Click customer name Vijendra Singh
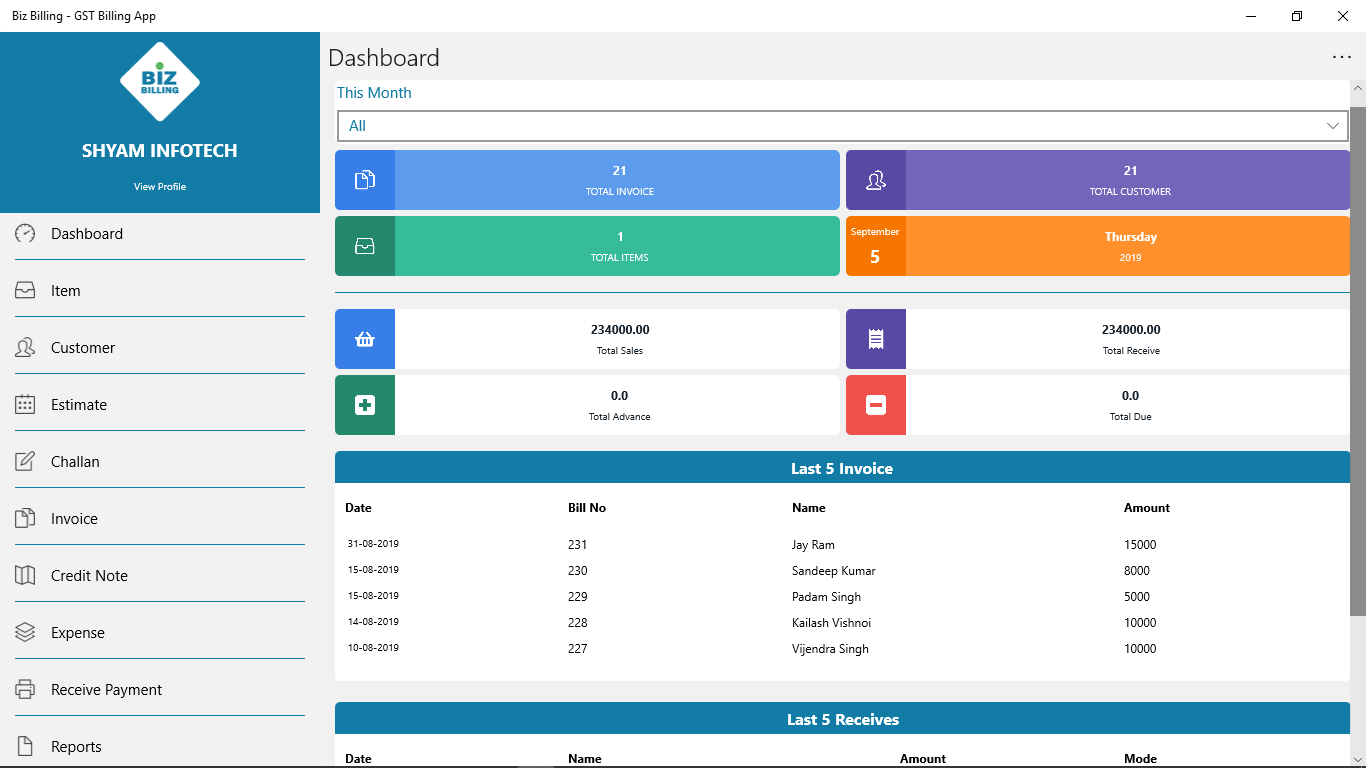This screenshot has height=768, width=1366. (x=830, y=649)
